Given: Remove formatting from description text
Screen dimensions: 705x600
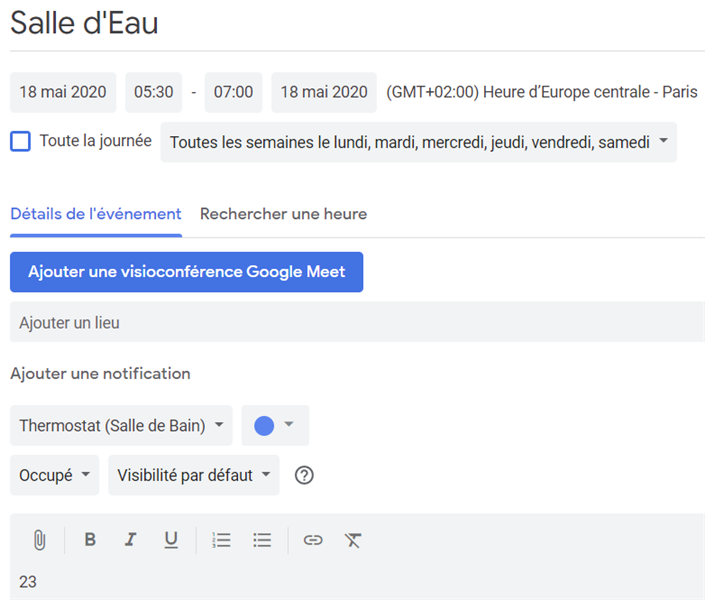Looking at the screenshot, I should point(353,540).
